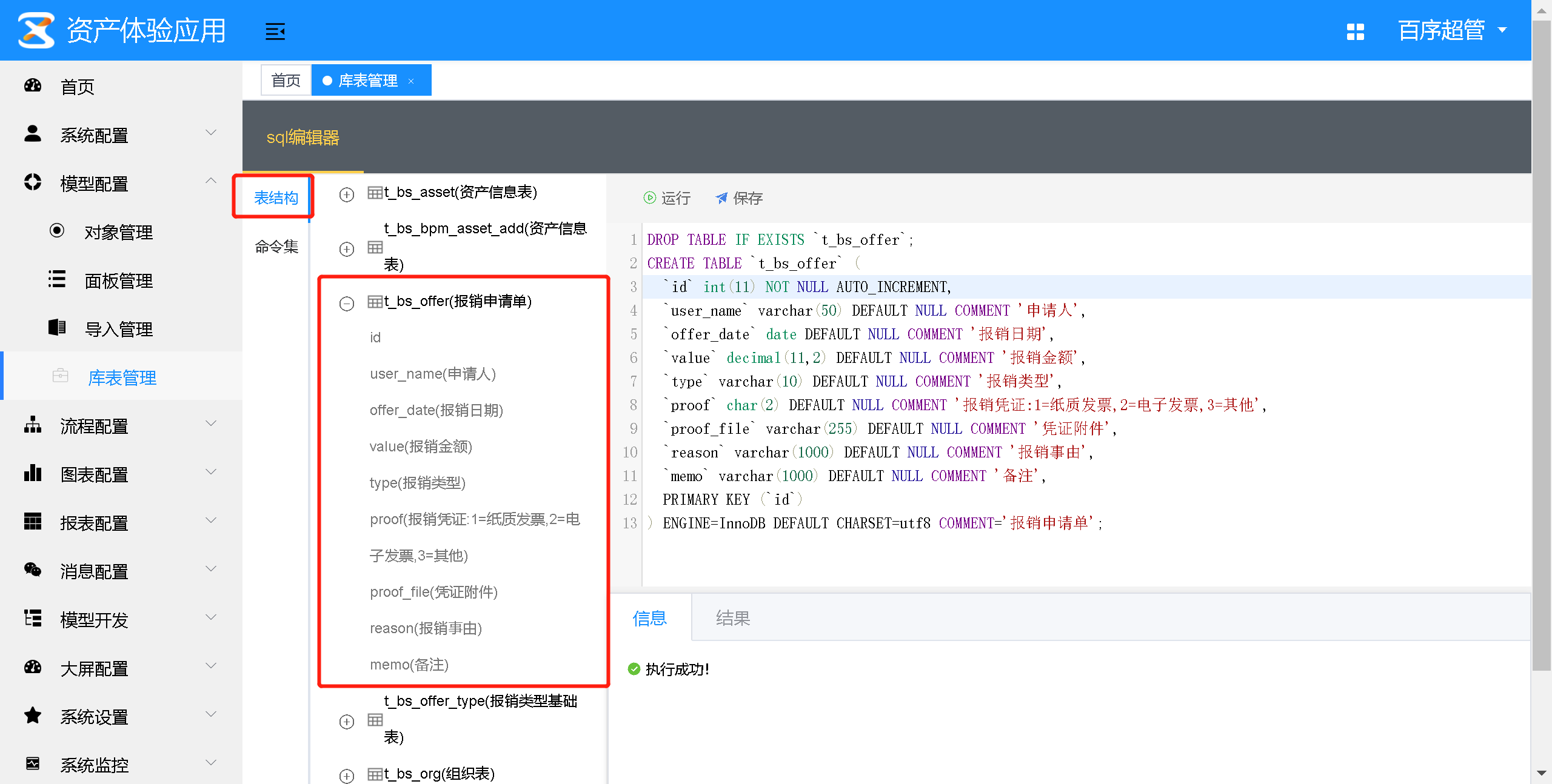Click the table icon of t_bs_bpm_asset_add
The image size is (1552, 784).
coord(375,247)
